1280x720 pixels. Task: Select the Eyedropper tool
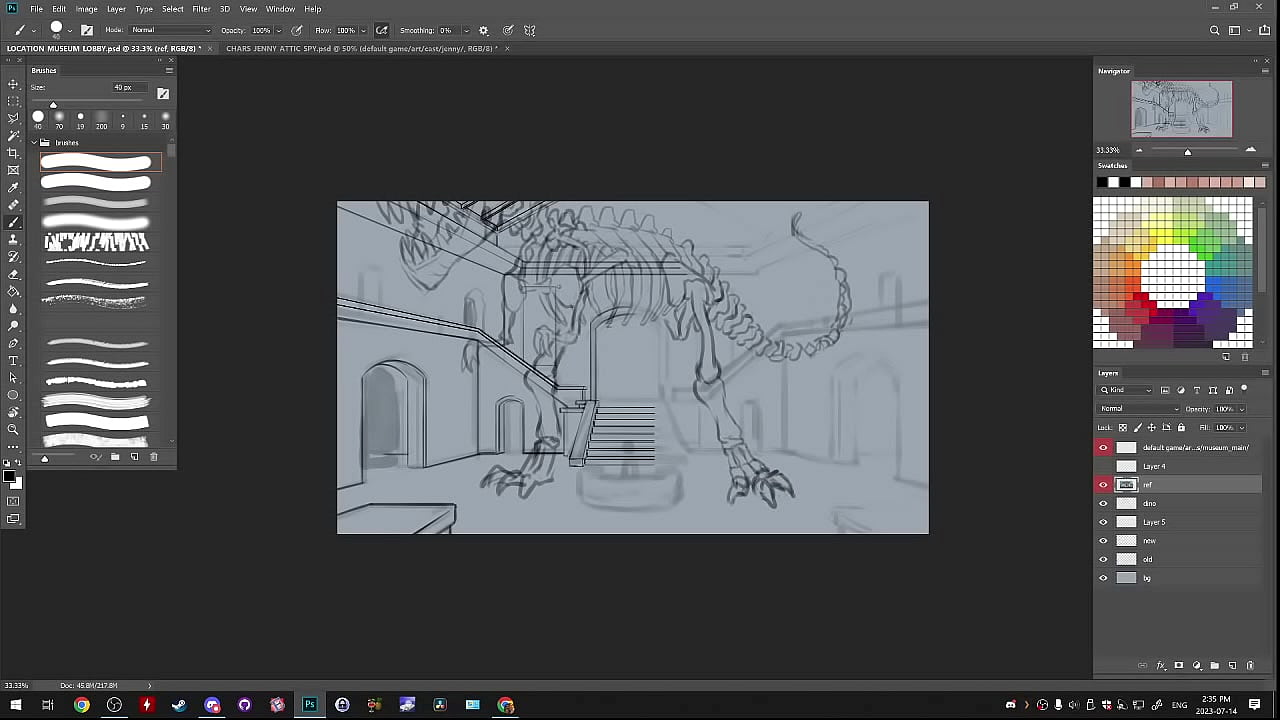13,187
